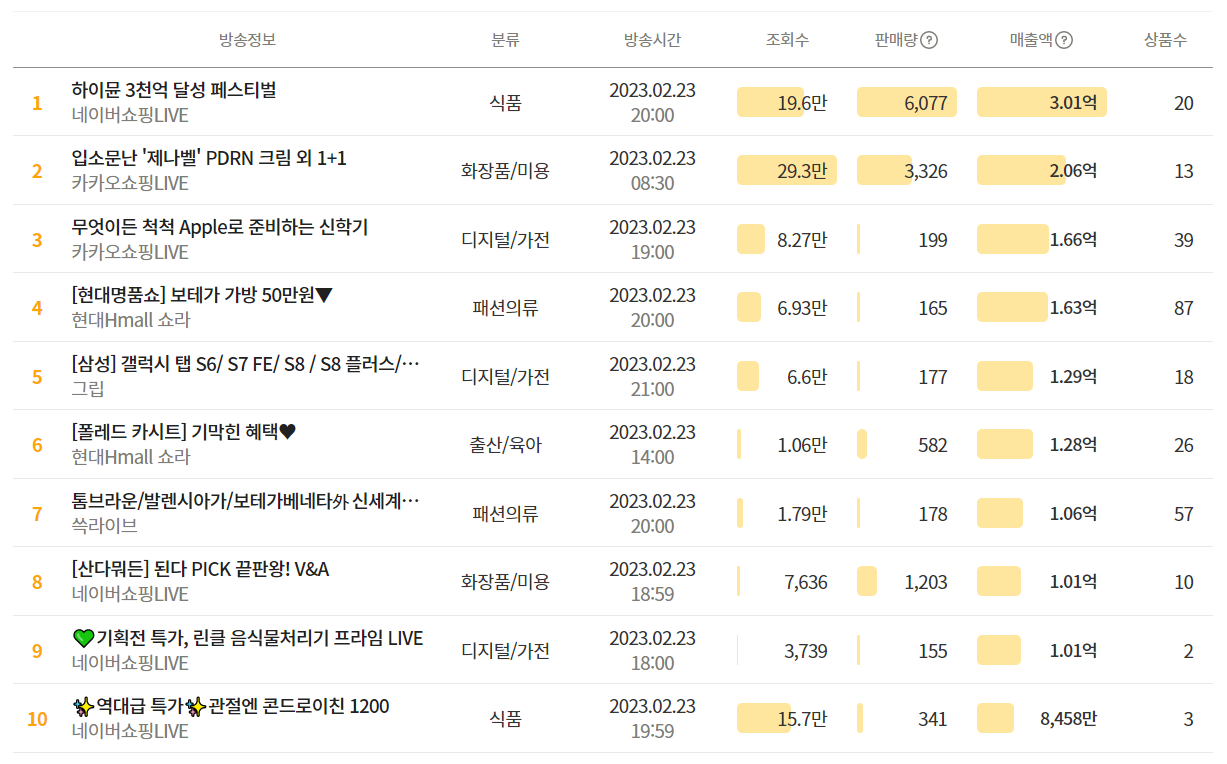Open the 관절엔 콘드로이친 1200 broadcast
Screen dimensions: 1227x764
pos(231,707)
